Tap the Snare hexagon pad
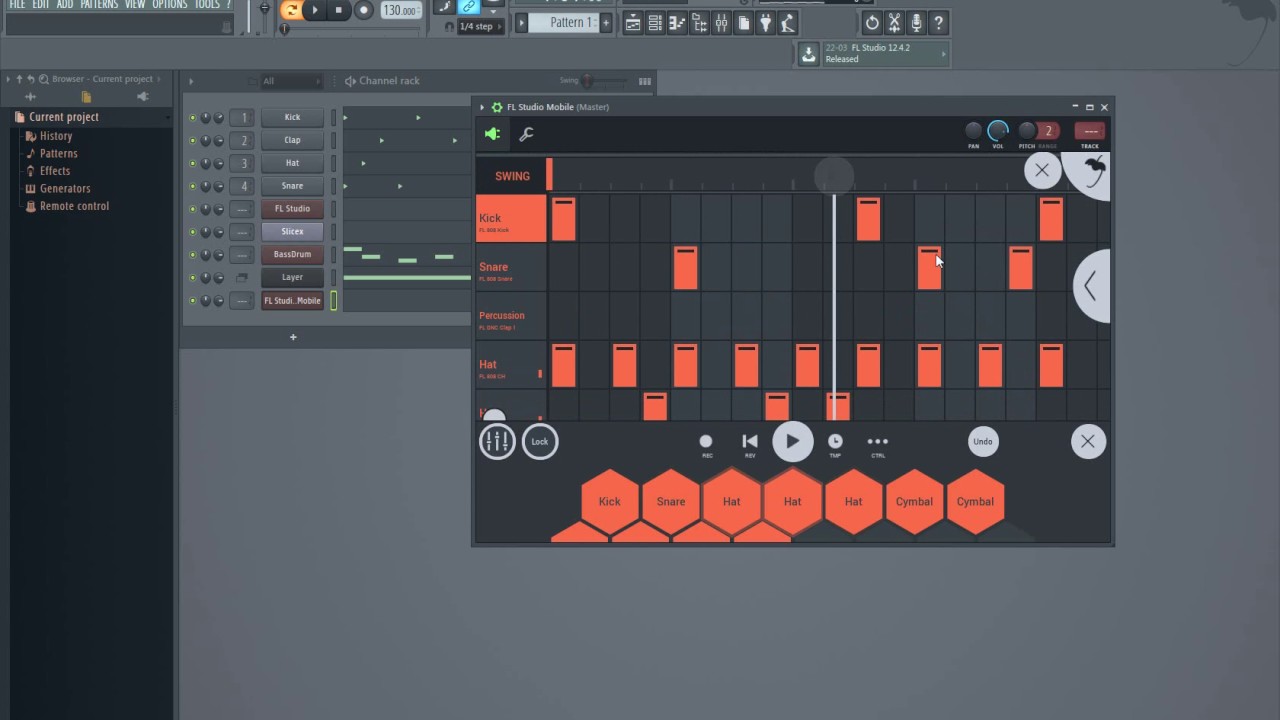Image resolution: width=1280 pixels, height=720 pixels. 670,501
